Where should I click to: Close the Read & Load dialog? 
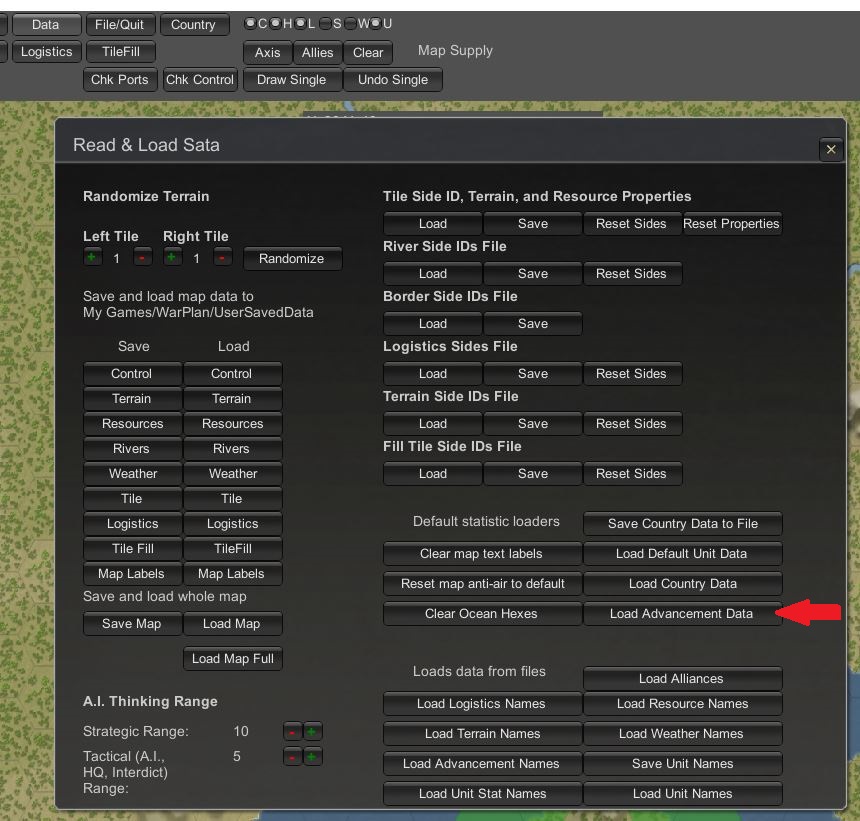click(830, 150)
